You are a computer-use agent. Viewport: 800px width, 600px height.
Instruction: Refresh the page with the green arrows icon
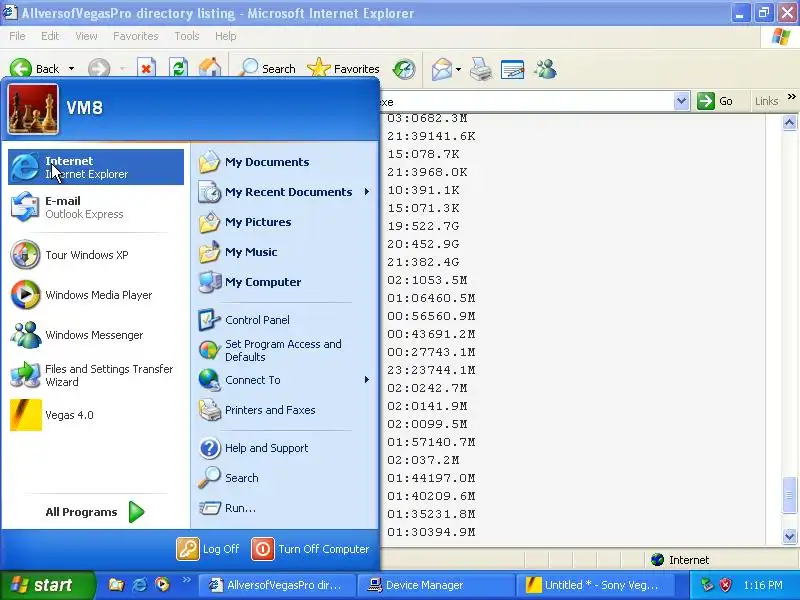click(x=179, y=68)
